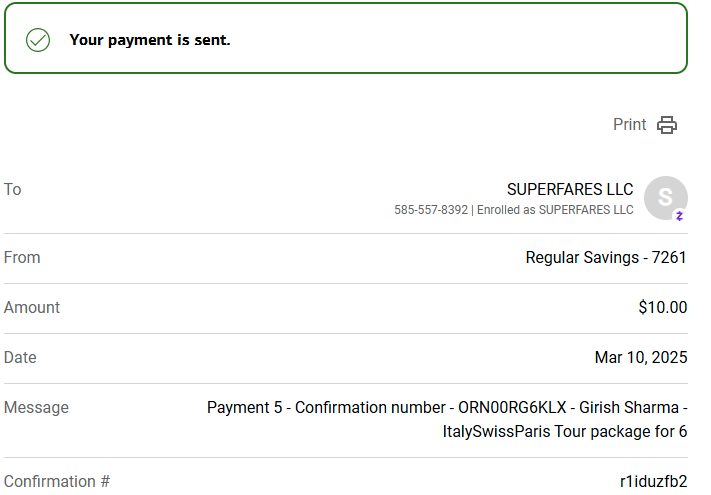Image resolution: width=711 pixels, height=495 pixels.
Task: Click the Date field label
Action: coord(20,357)
